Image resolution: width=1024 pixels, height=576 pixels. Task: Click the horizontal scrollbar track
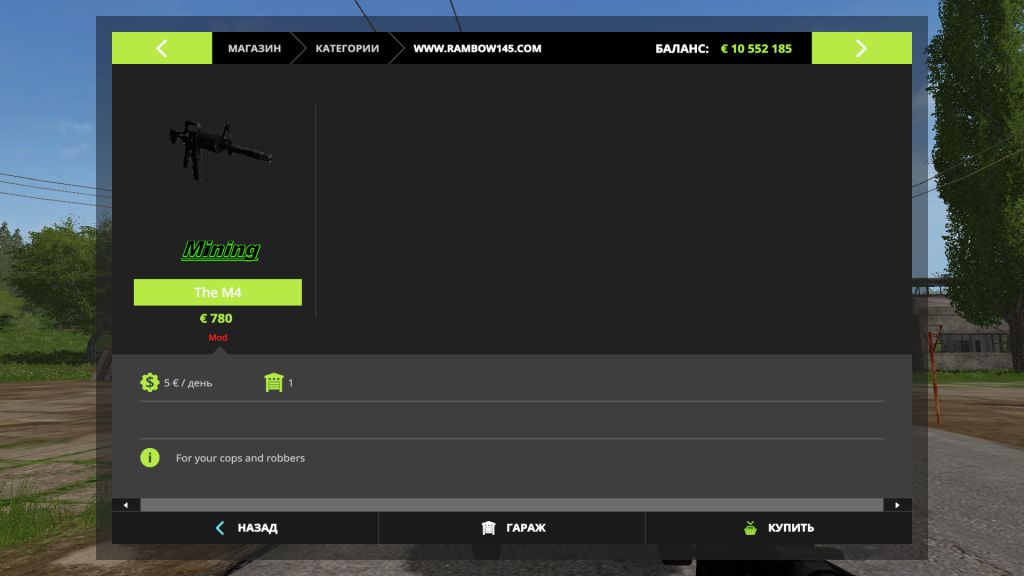pos(511,505)
